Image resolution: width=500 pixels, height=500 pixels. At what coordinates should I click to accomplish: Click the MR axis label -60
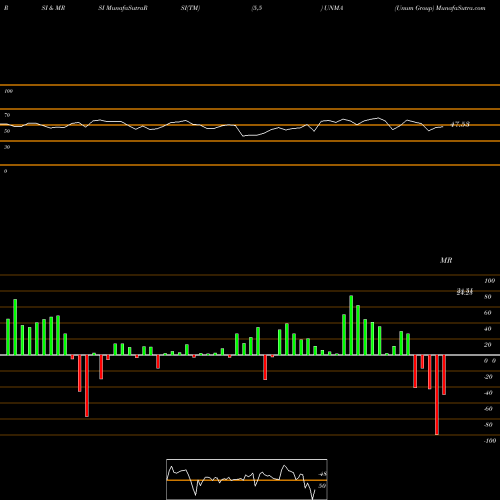point(488,409)
